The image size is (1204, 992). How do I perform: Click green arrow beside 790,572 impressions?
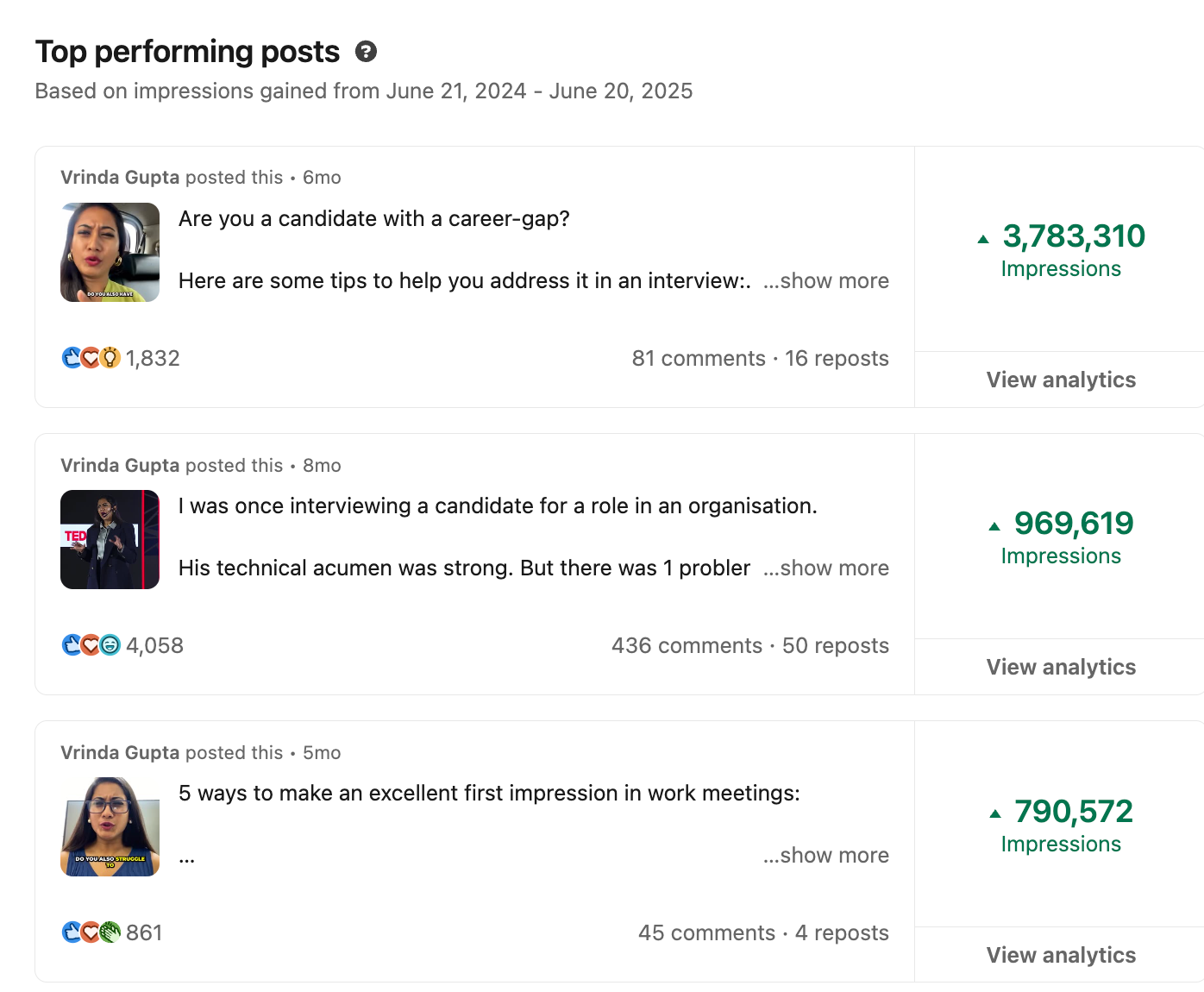coord(995,813)
